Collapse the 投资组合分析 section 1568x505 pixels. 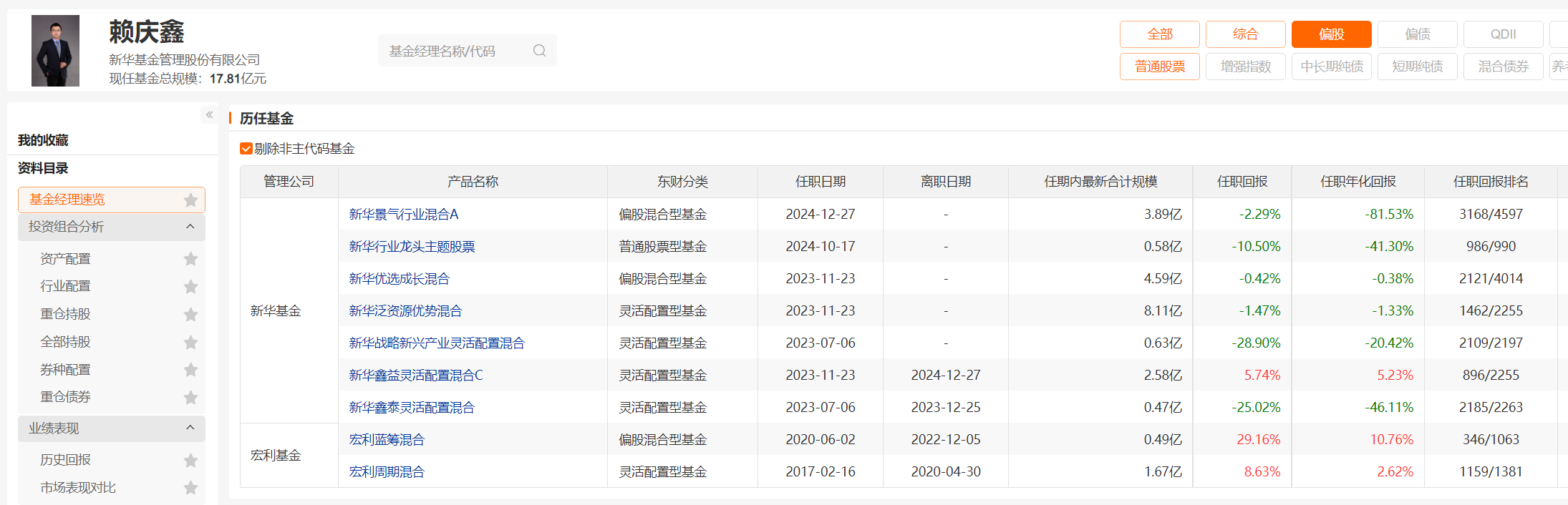click(190, 227)
